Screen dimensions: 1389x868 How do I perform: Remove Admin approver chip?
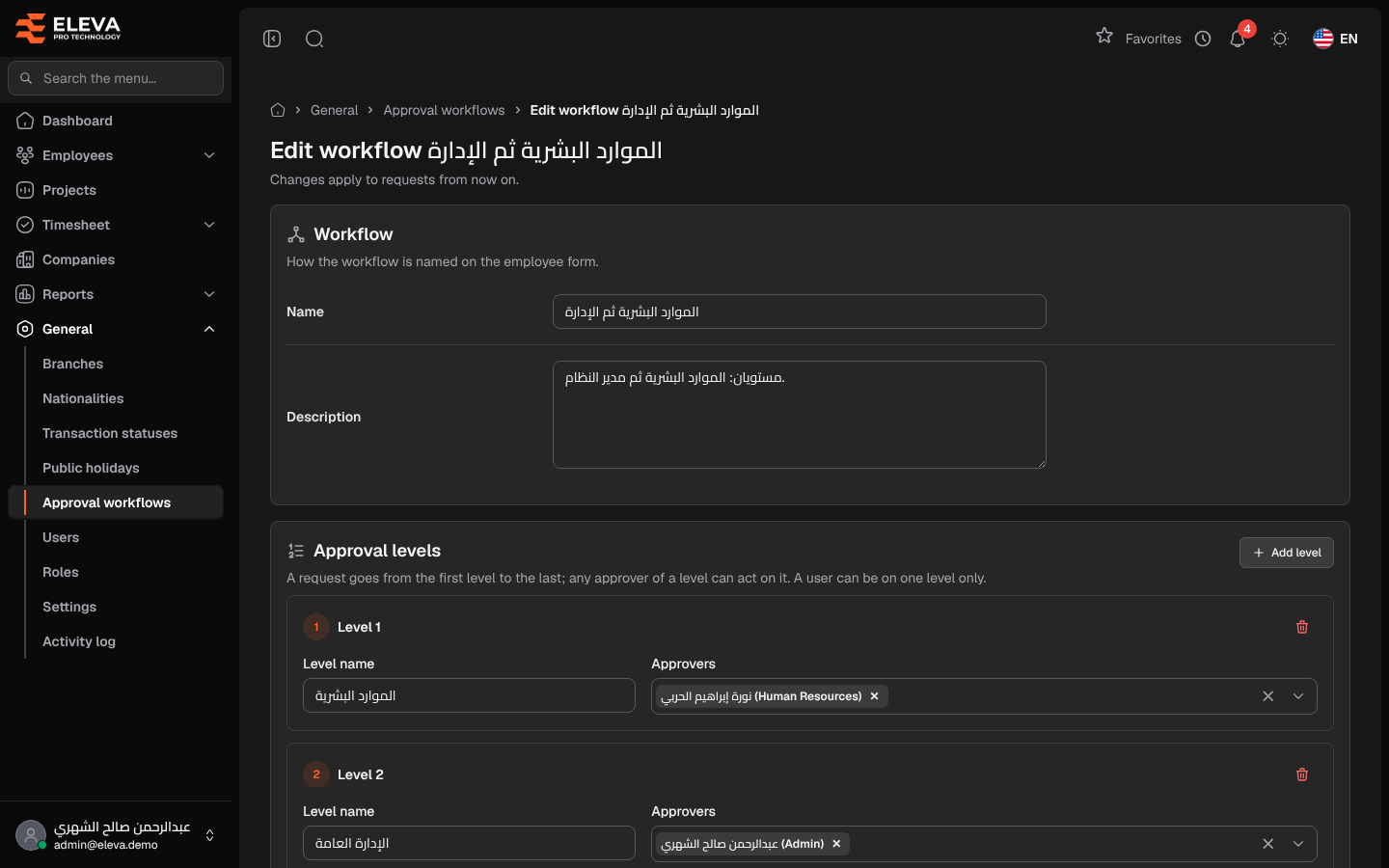pyautogui.click(x=837, y=844)
